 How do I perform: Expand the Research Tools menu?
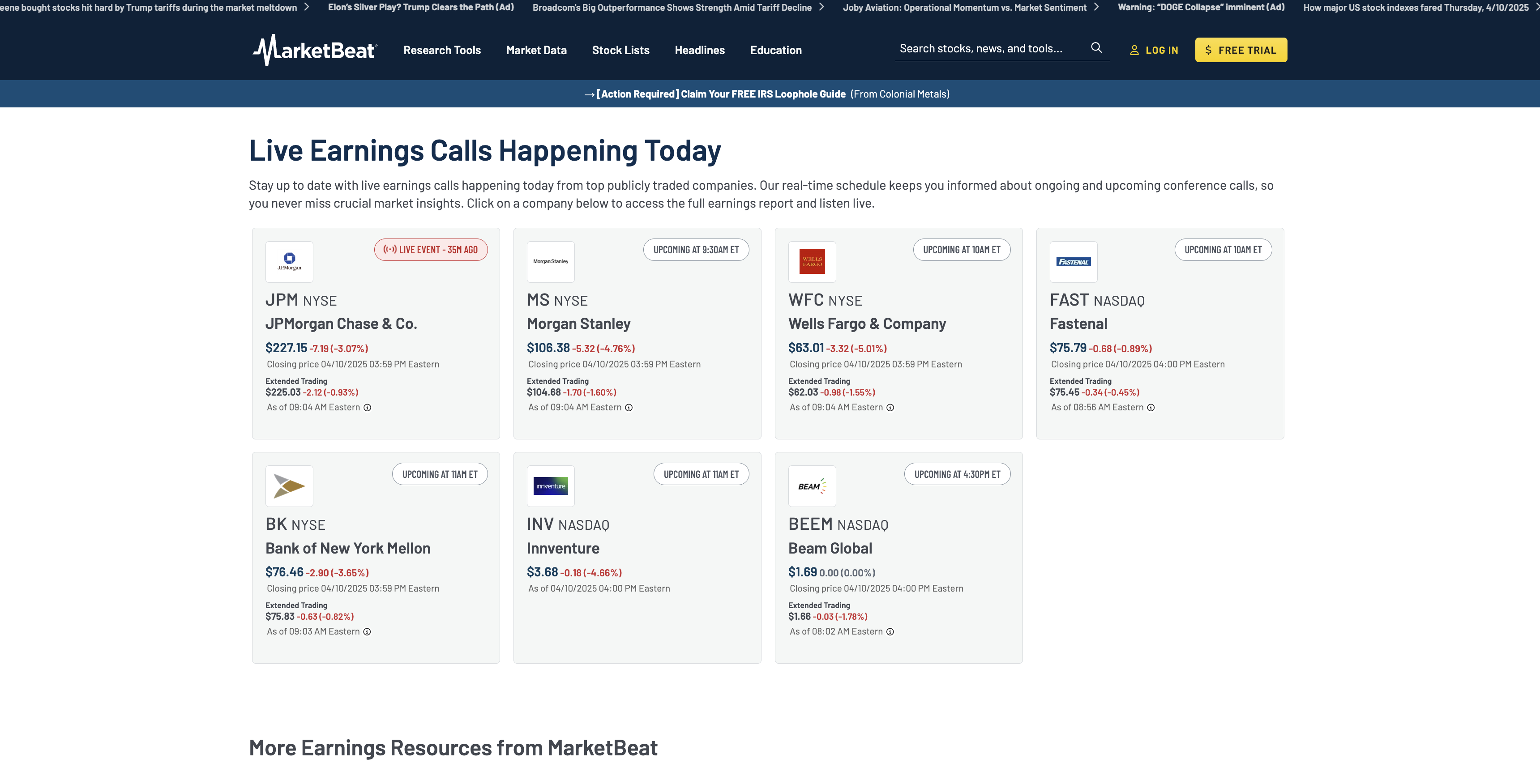tap(442, 50)
